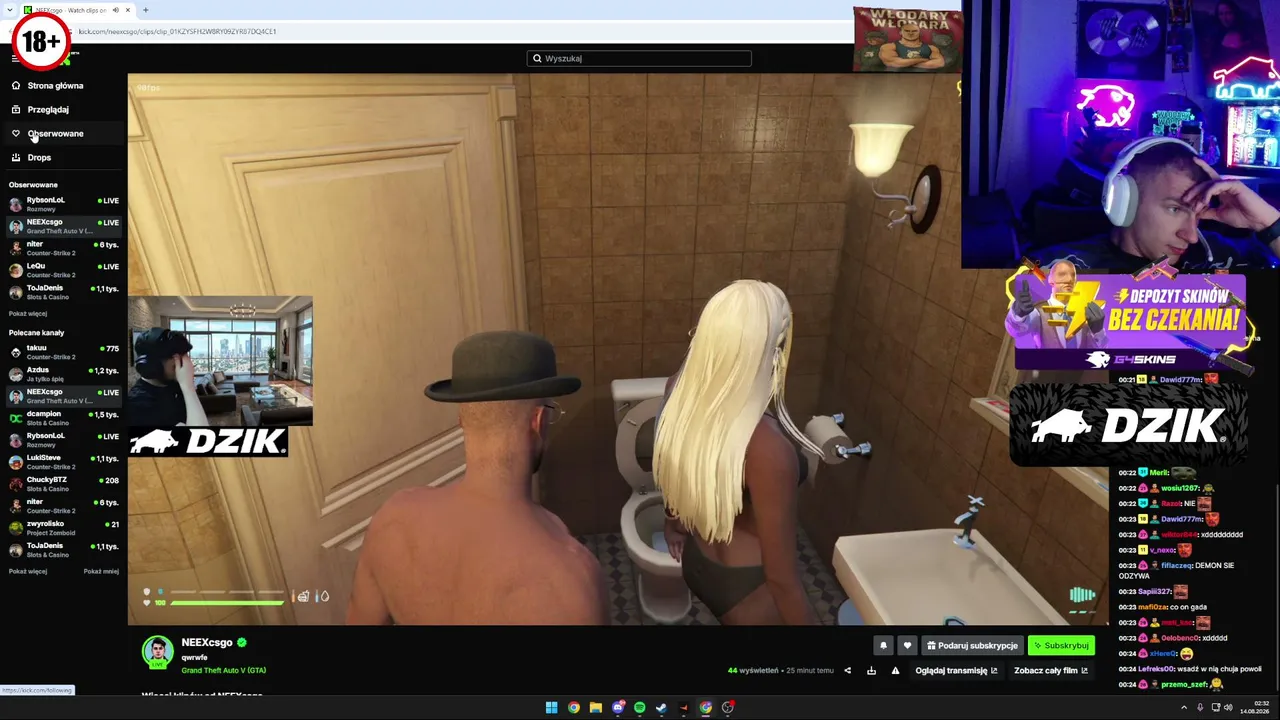Expand followed list with upper Pokaż więcej

[28, 313]
